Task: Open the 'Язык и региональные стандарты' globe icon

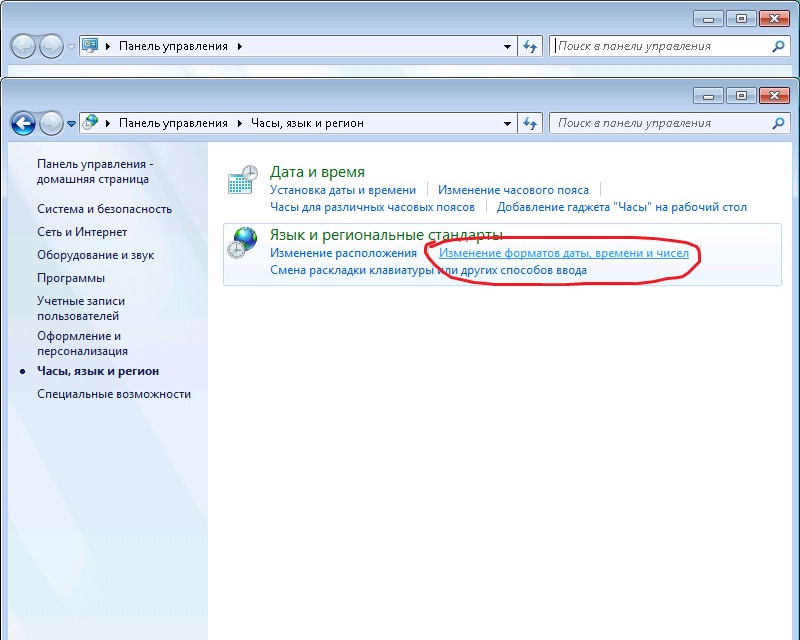Action: pos(242,242)
